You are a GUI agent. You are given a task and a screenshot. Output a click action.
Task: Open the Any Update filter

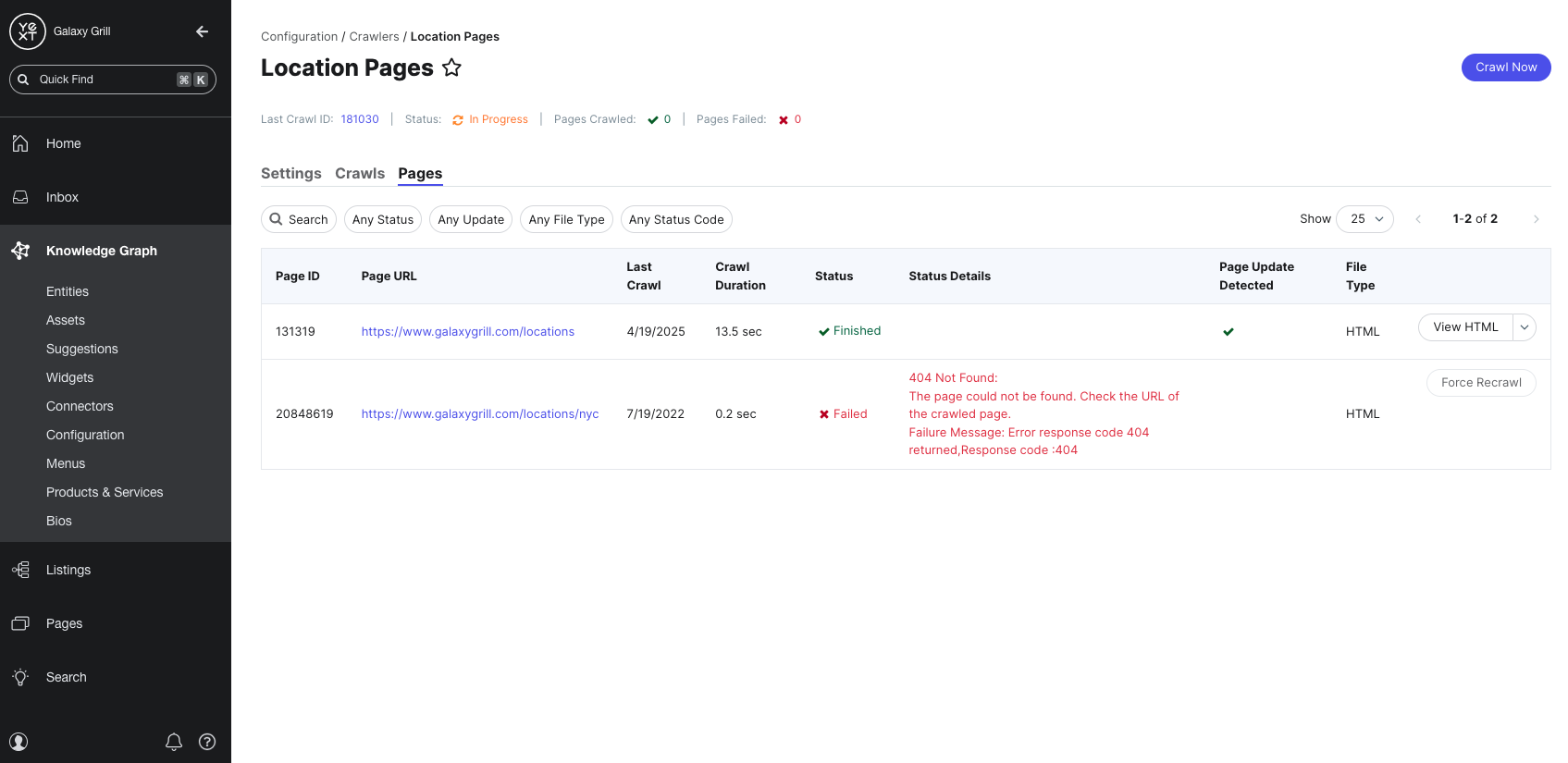coord(471,219)
